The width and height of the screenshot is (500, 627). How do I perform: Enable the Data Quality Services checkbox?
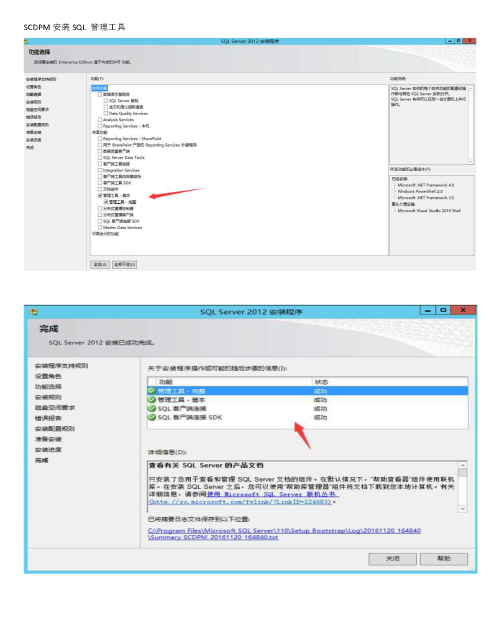click(x=106, y=114)
